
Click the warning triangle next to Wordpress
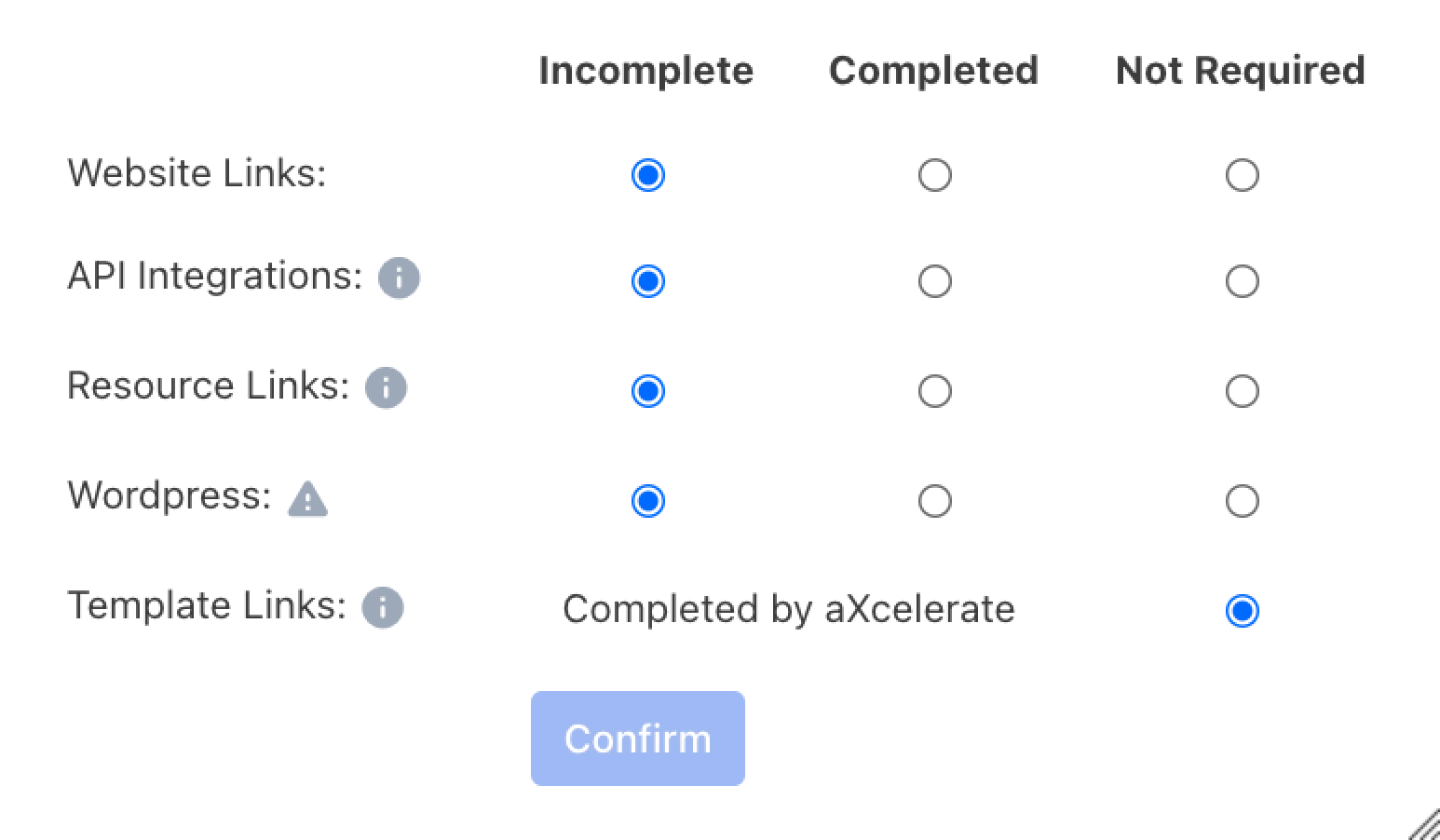pyautogui.click(x=307, y=500)
